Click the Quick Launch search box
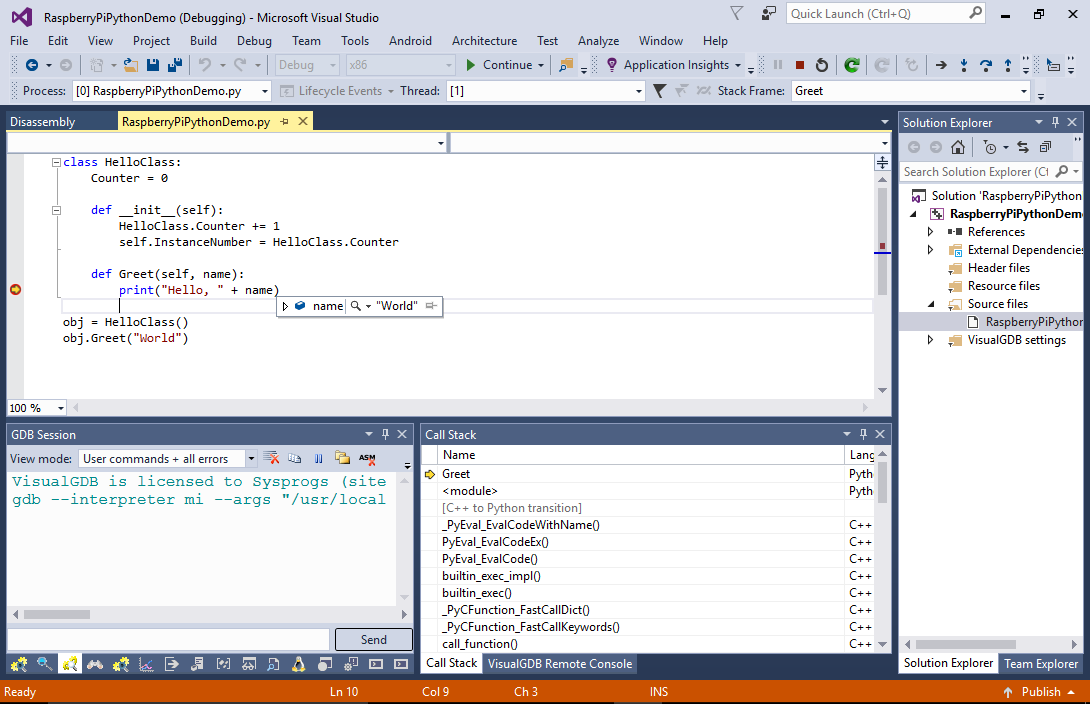The image size is (1090, 704). tap(886, 14)
